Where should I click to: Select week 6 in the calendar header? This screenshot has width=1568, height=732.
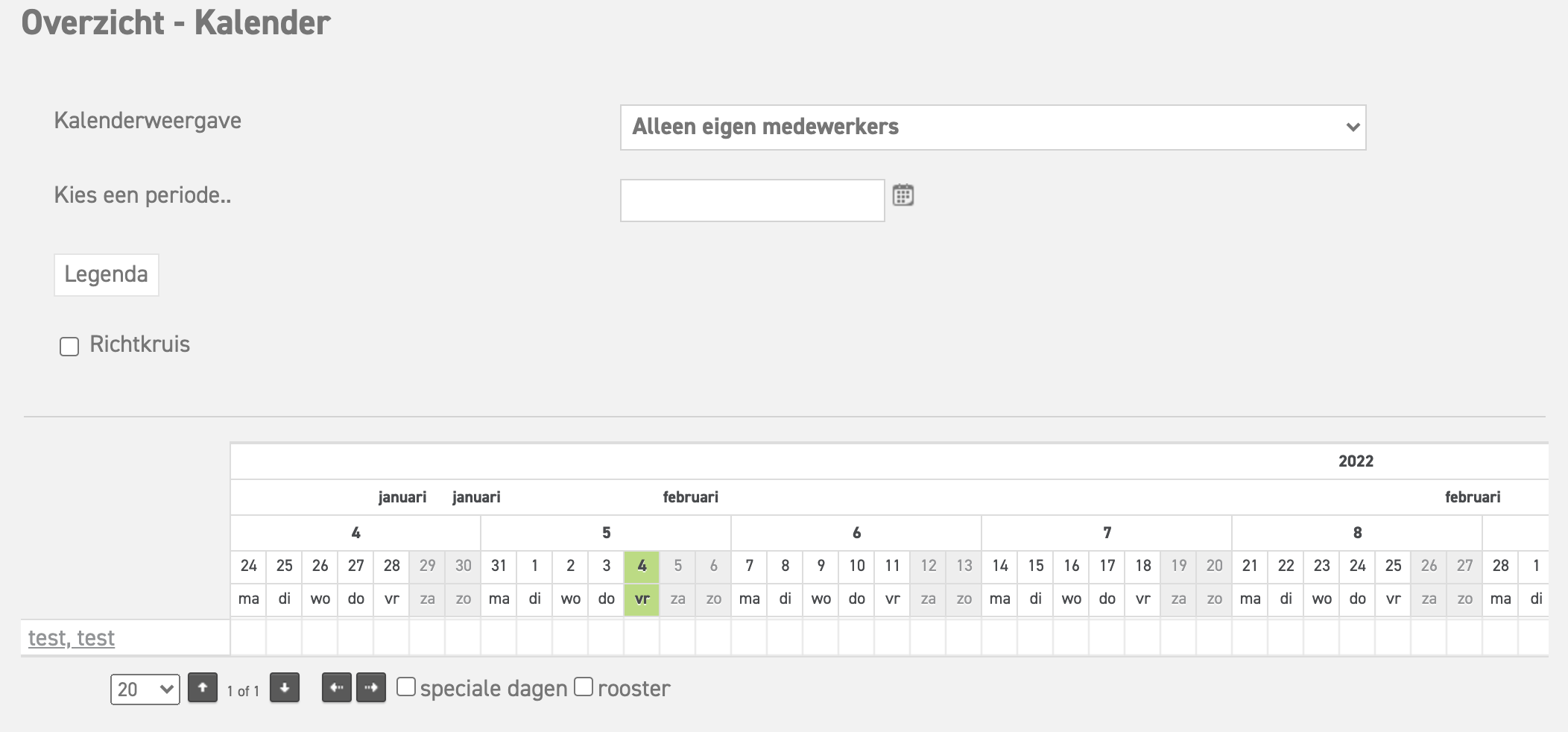[x=856, y=533]
